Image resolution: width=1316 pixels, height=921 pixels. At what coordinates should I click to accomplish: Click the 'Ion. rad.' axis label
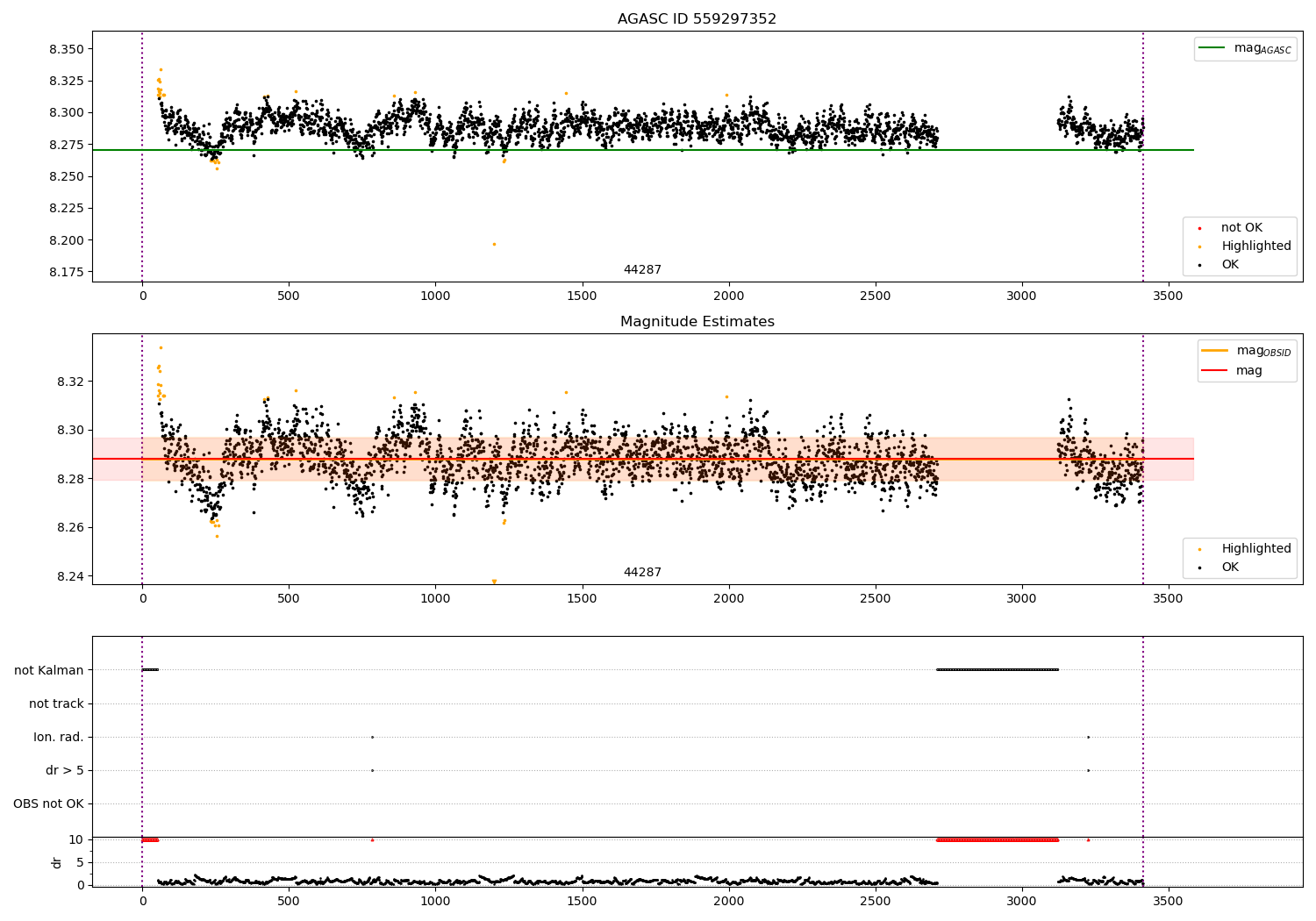click(x=59, y=737)
